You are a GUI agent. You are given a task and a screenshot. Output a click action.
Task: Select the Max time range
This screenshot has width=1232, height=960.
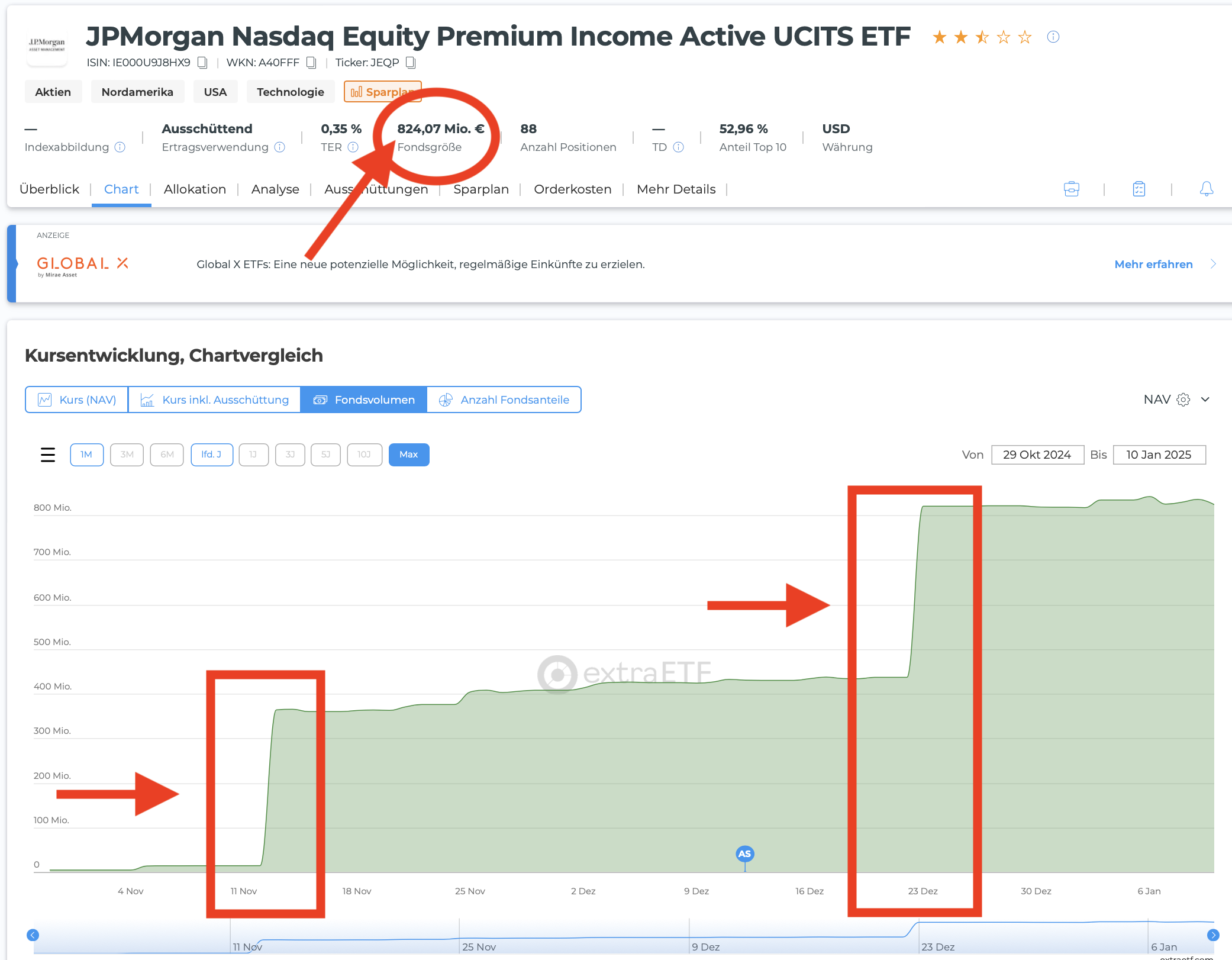[x=408, y=455]
